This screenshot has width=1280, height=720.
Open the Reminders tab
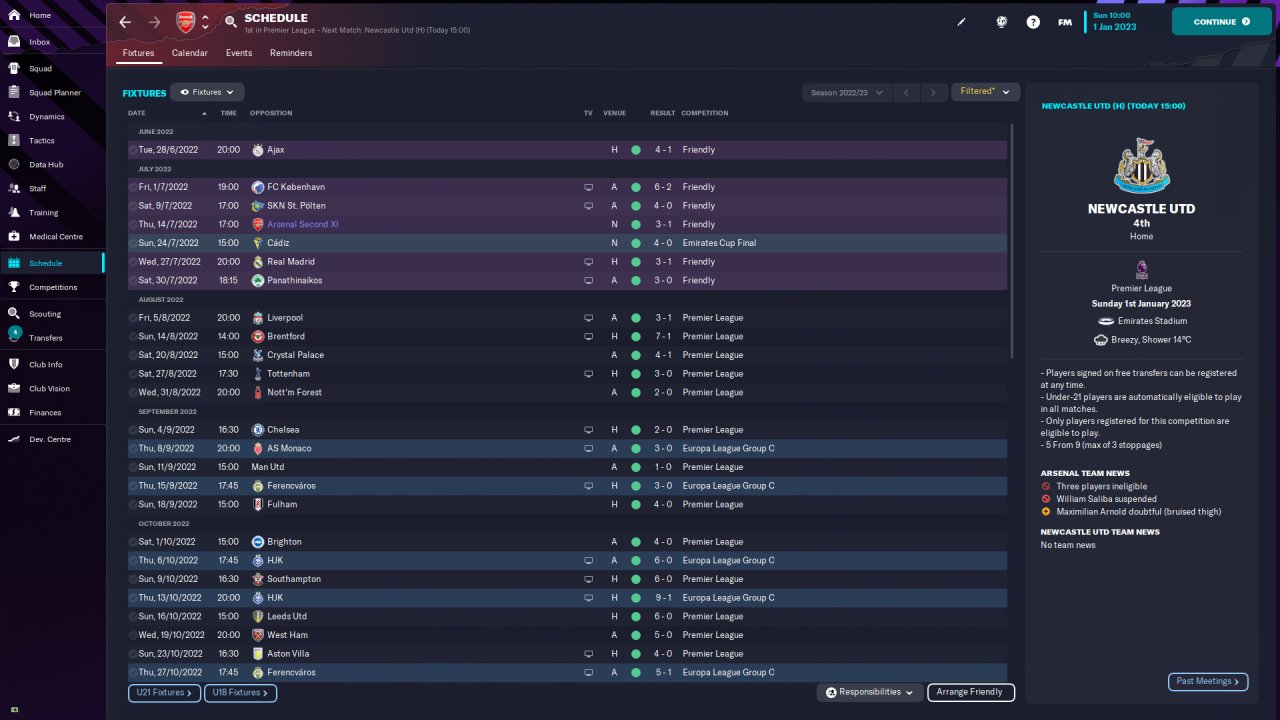coord(291,53)
